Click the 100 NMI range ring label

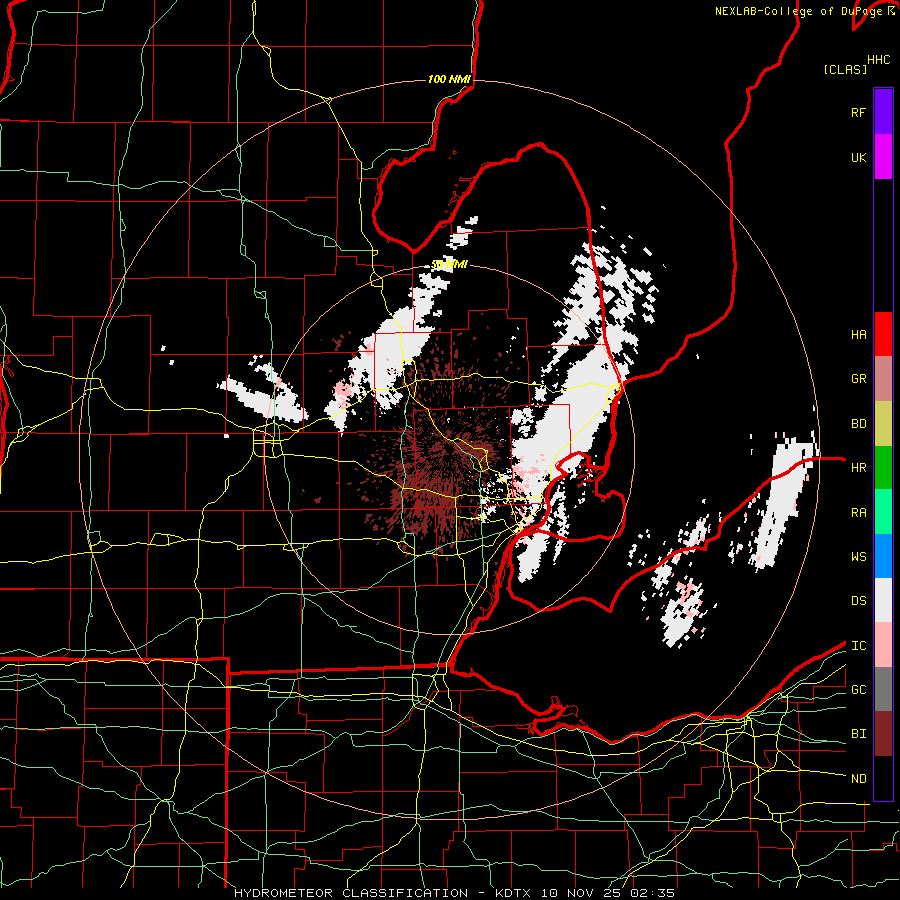[x=449, y=79]
